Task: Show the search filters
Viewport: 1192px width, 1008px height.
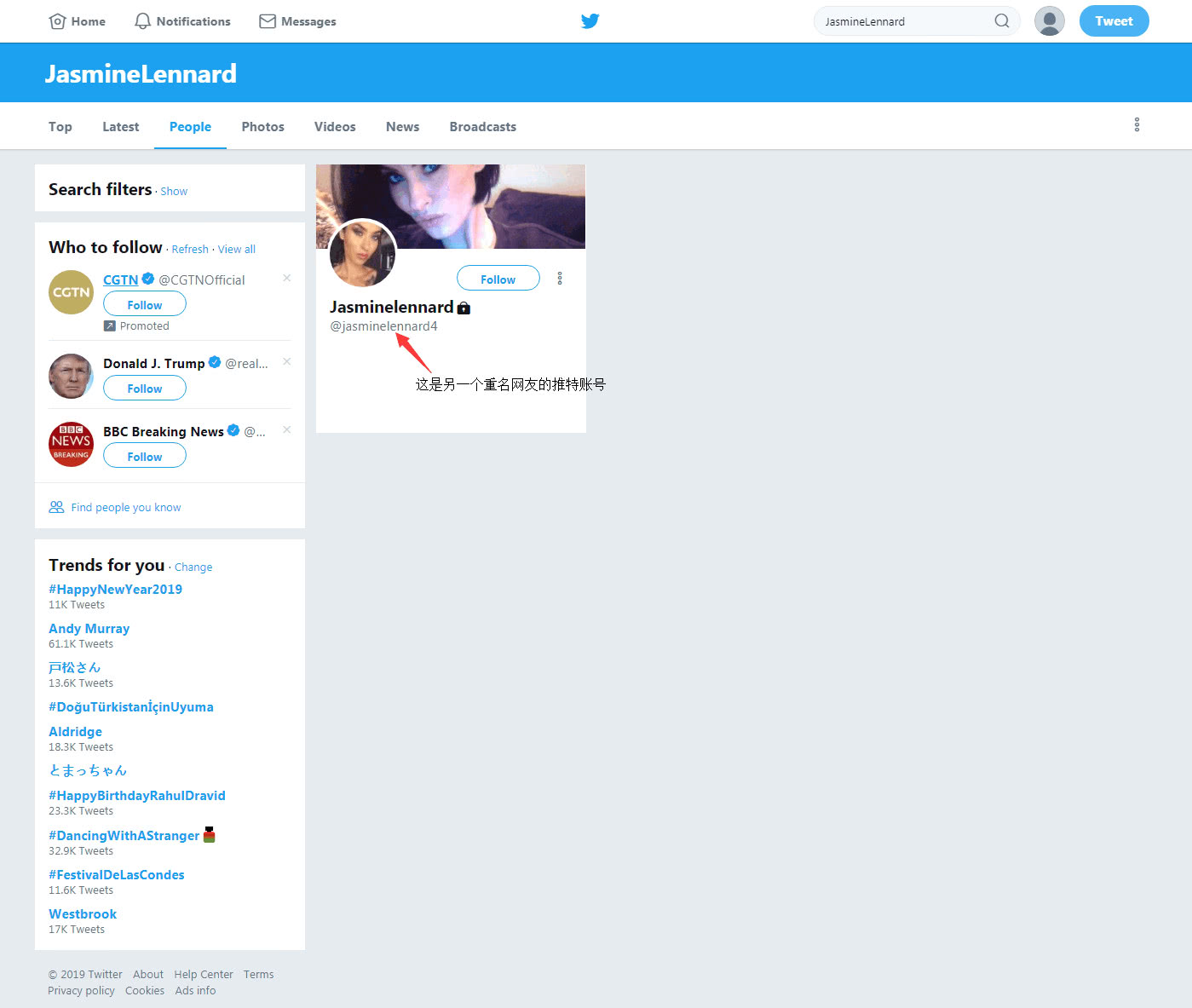Action: click(x=174, y=192)
